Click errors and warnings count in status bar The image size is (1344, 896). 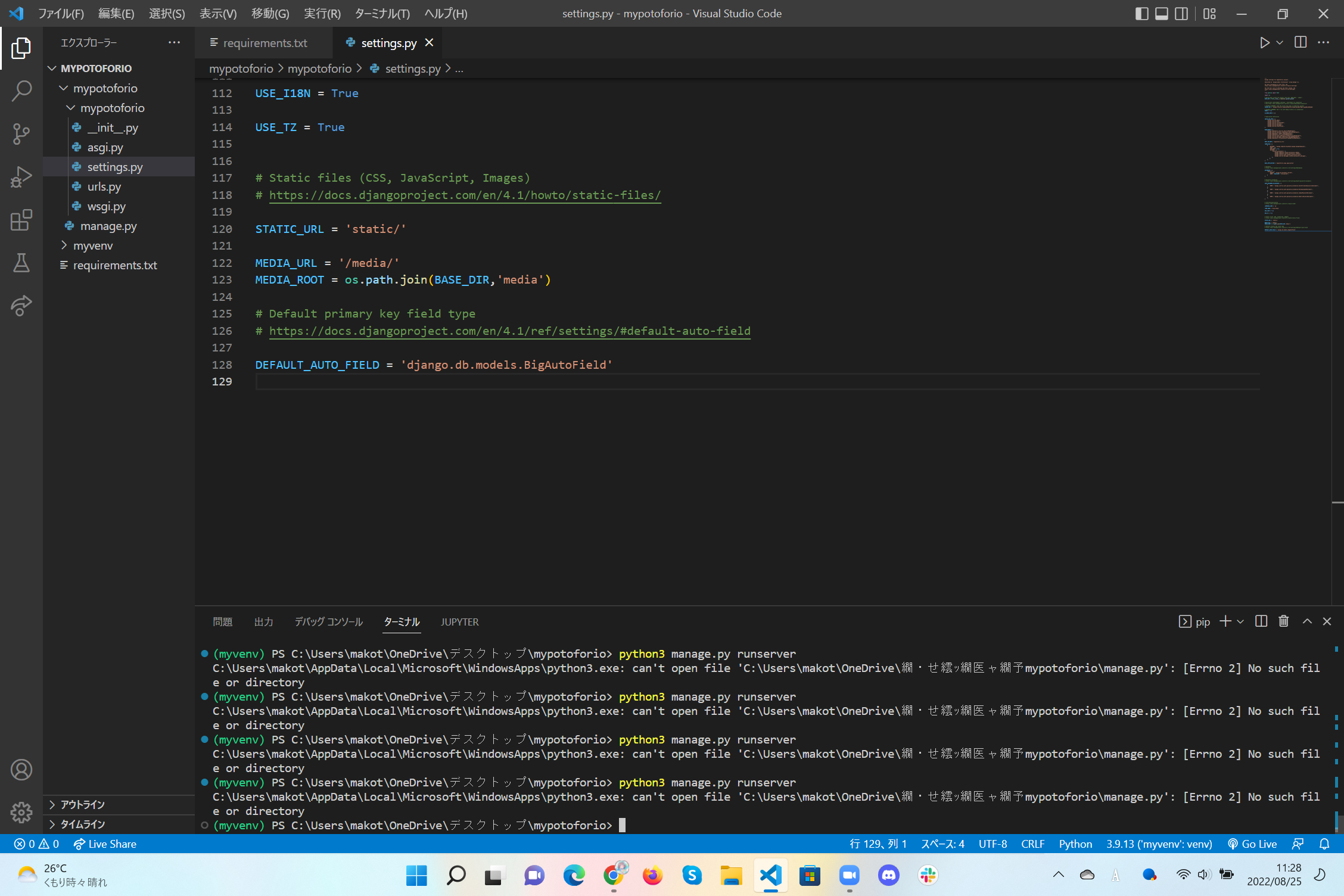click(36, 844)
